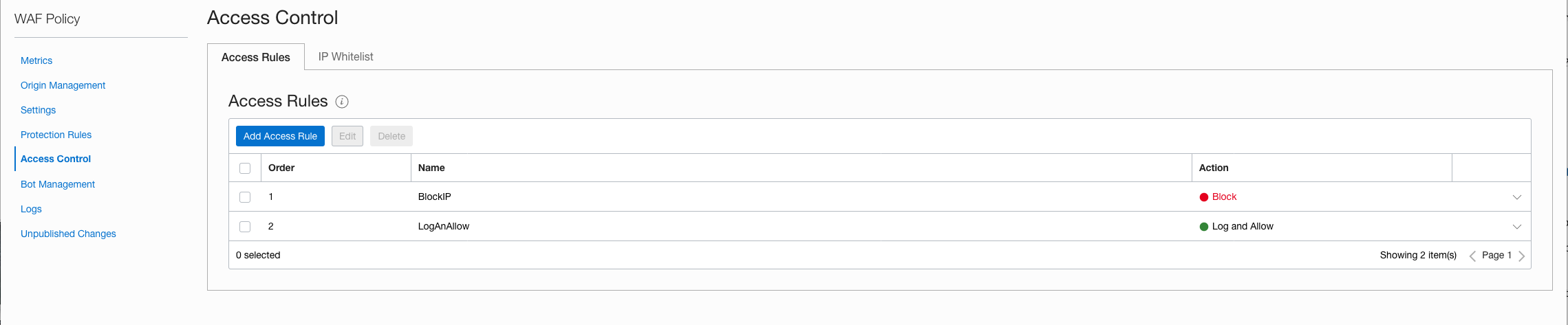Open Bot Management in the sidebar

tap(58, 184)
